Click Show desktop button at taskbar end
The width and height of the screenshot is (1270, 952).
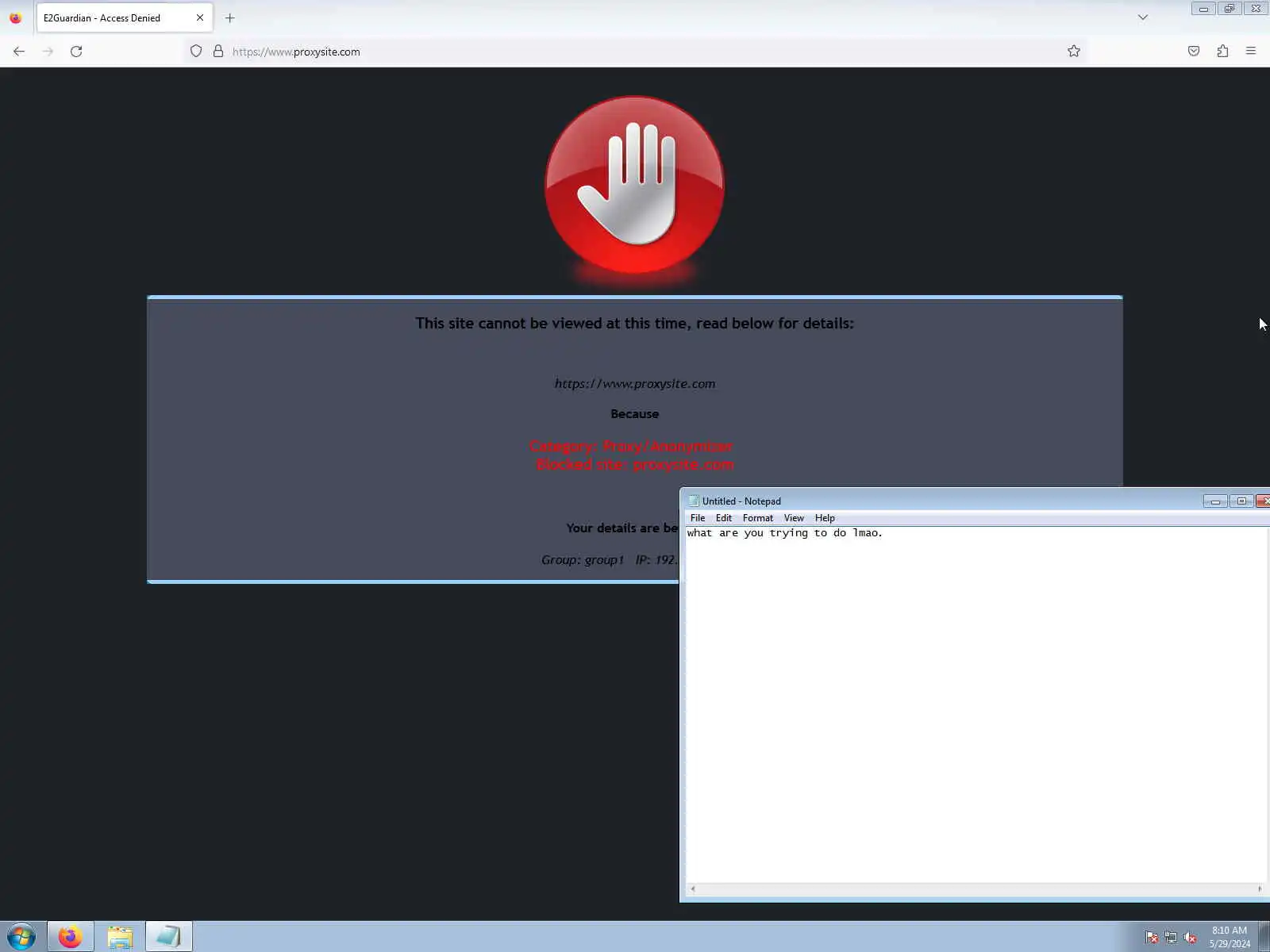(1264, 937)
